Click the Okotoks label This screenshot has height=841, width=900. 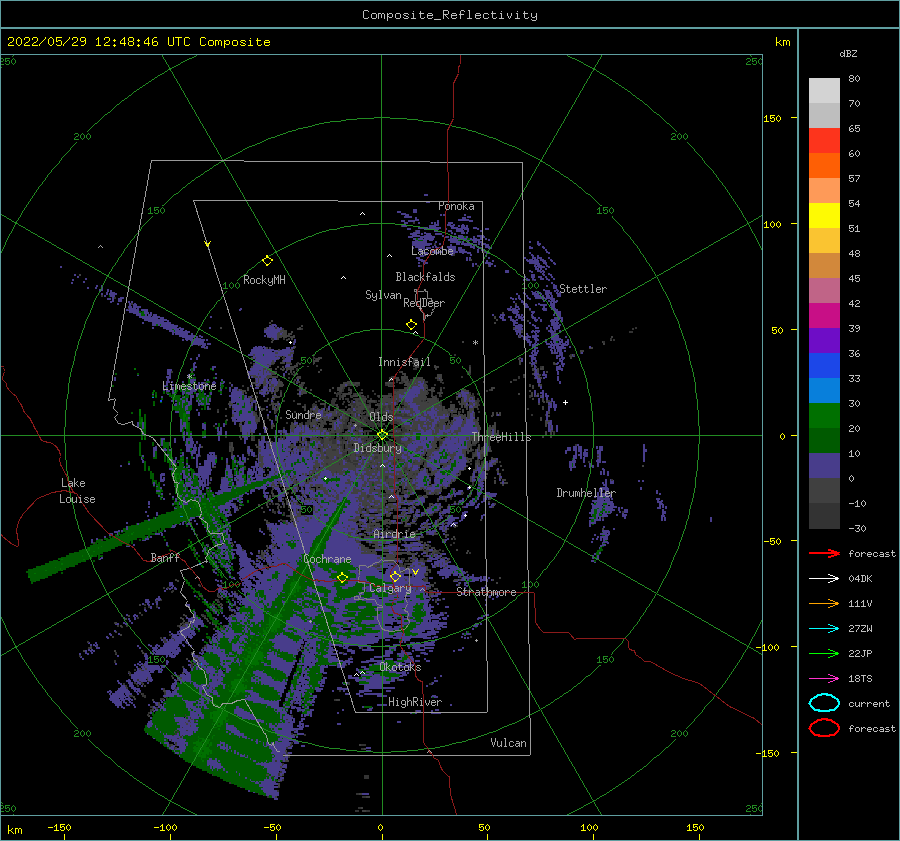pos(400,667)
